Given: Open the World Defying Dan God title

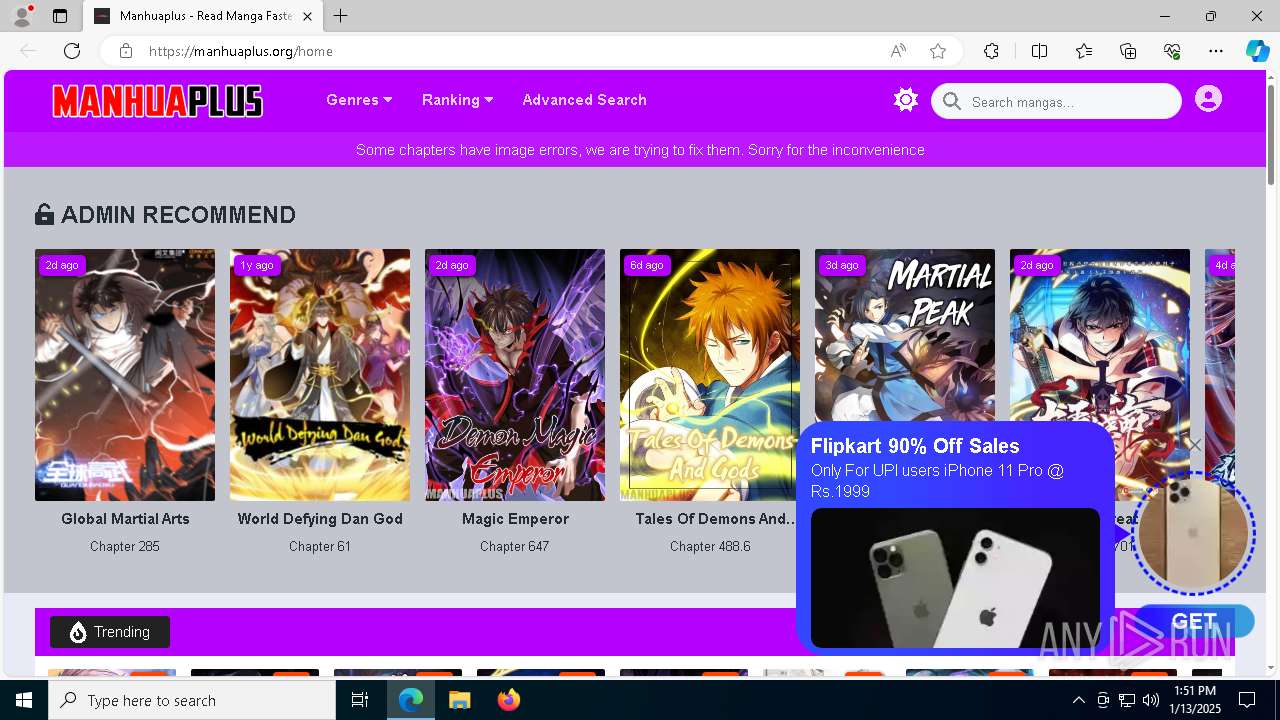Looking at the screenshot, I should pos(320,519).
